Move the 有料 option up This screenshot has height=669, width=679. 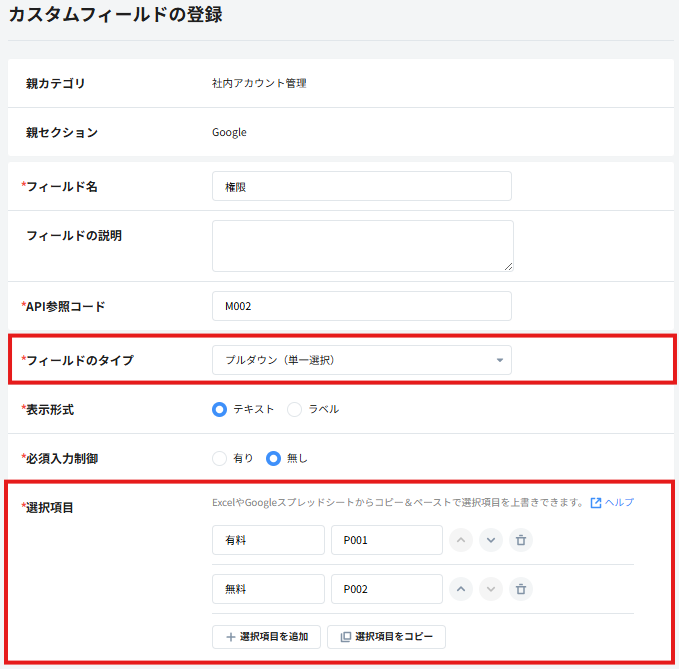coord(461,540)
